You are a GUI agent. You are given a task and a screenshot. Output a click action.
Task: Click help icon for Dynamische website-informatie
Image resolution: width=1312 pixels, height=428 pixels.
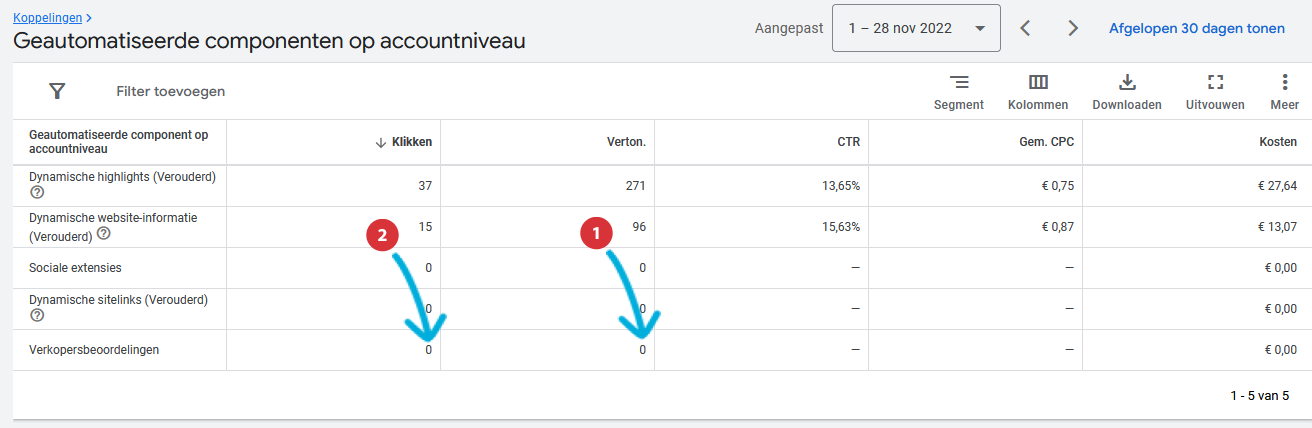(103, 235)
